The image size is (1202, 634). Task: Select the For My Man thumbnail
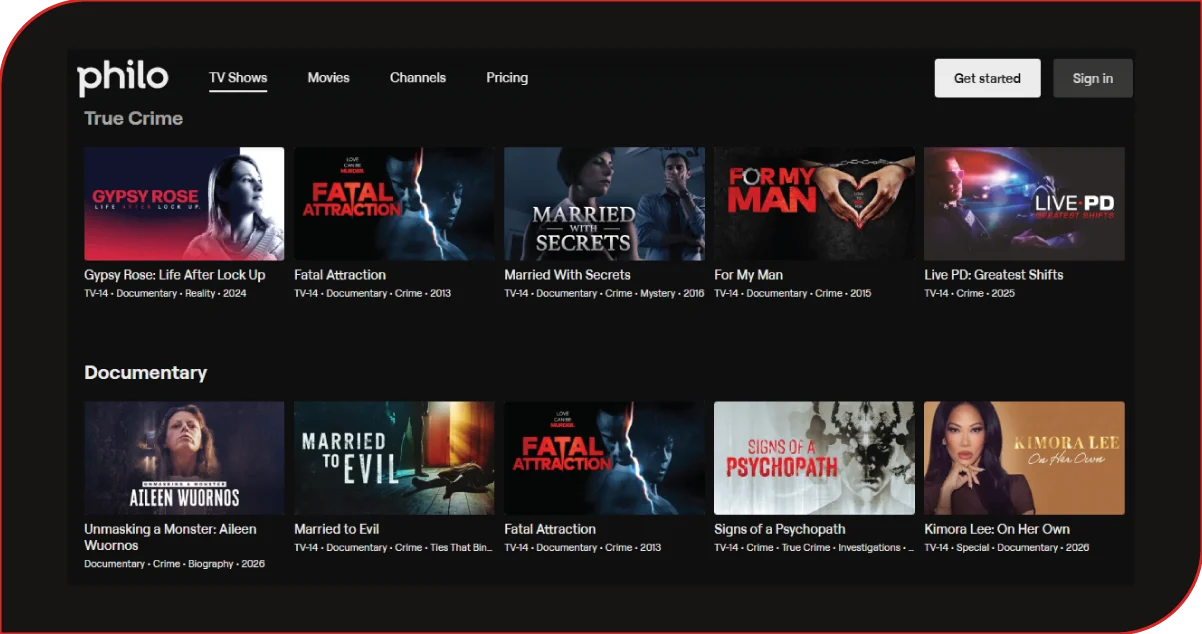click(814, 204)
